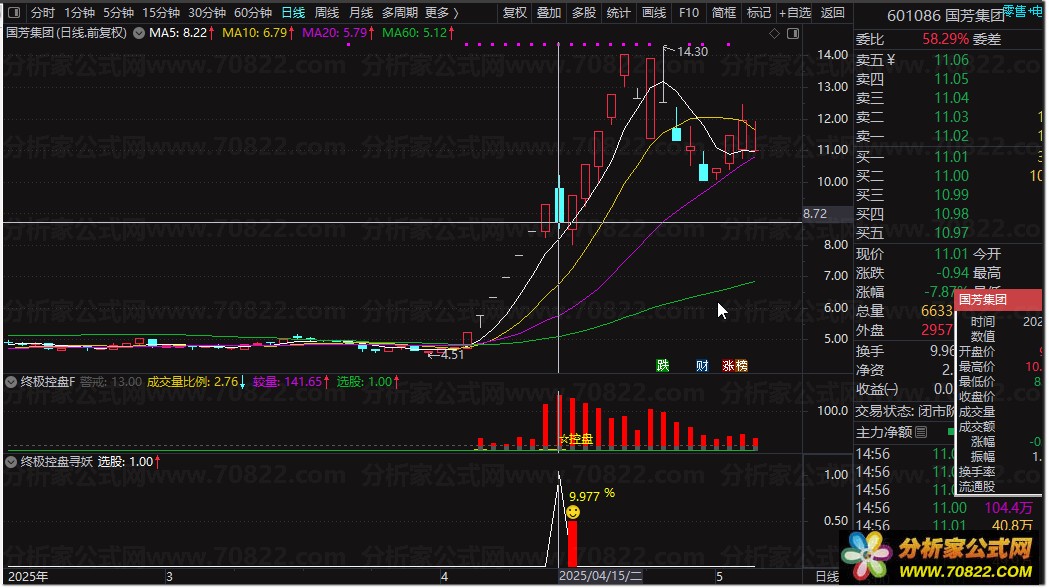Click the 601086 国芳集团 stock title

coord(945,15)
